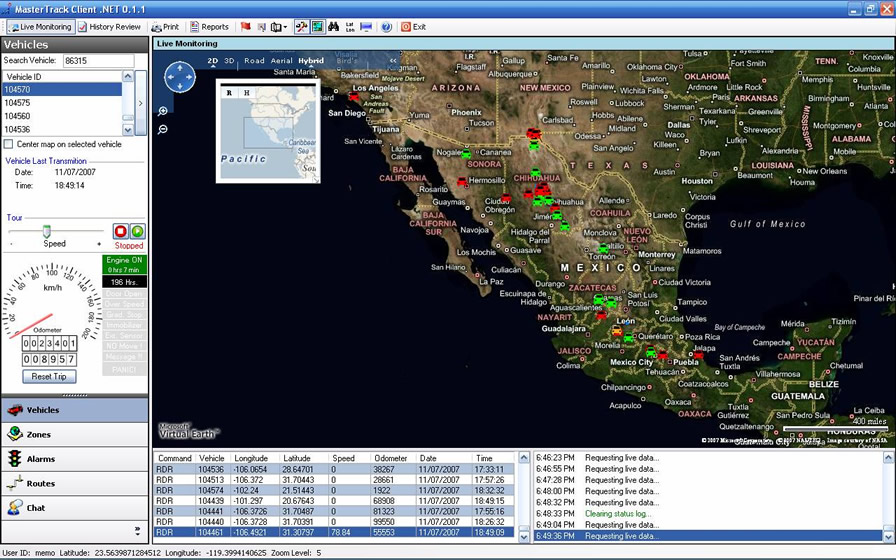Open the History Review view

[109, 27]
